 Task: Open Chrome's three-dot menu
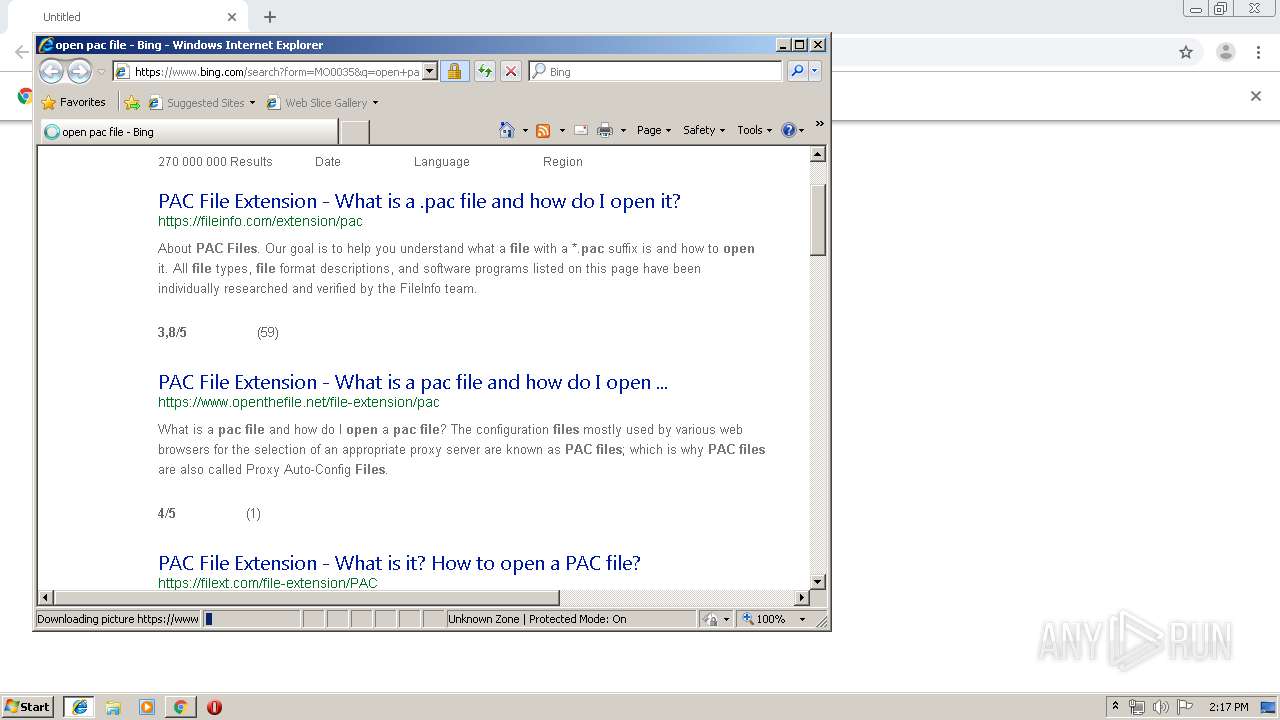click(1259, 52)
